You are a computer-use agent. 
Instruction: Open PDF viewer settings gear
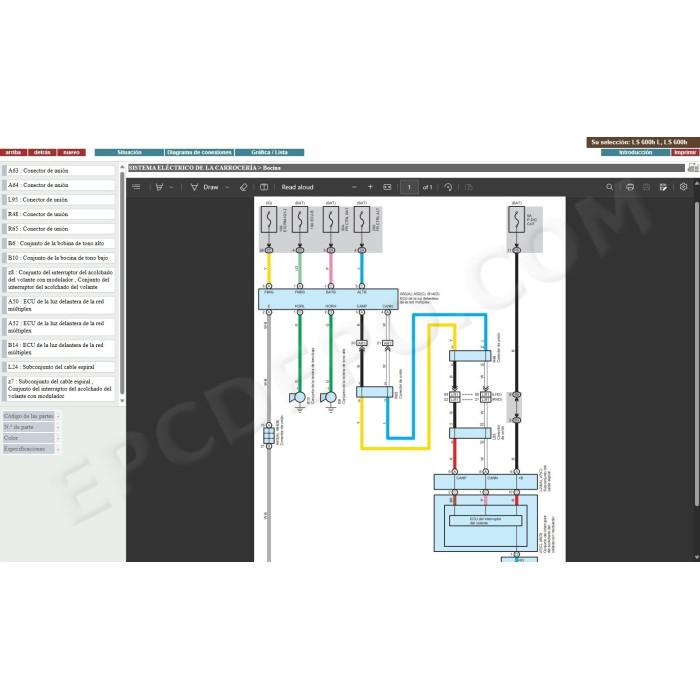pyautogui.click(x=683, y=187)
